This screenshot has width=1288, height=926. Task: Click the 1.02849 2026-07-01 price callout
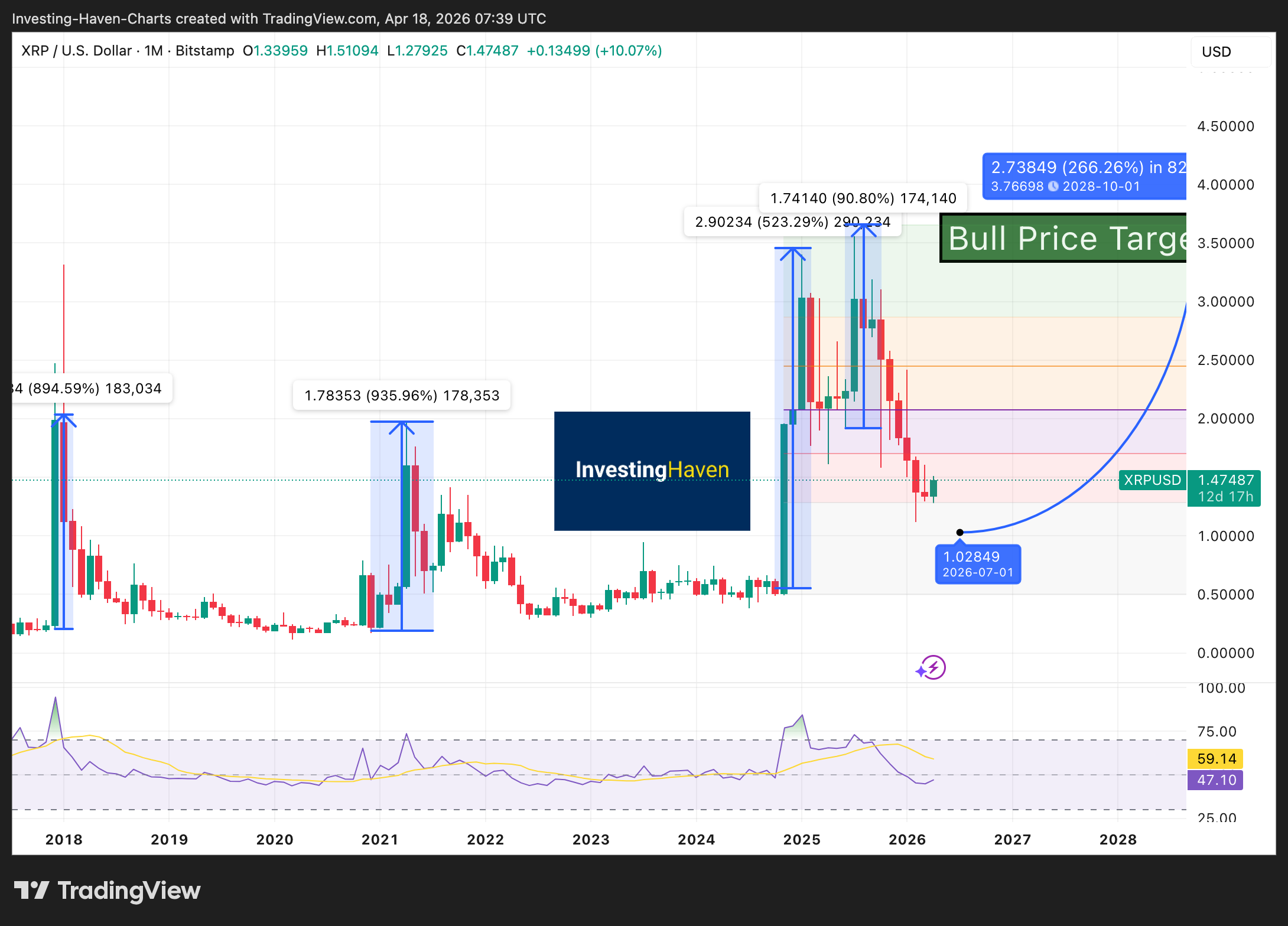click(978, 564)
